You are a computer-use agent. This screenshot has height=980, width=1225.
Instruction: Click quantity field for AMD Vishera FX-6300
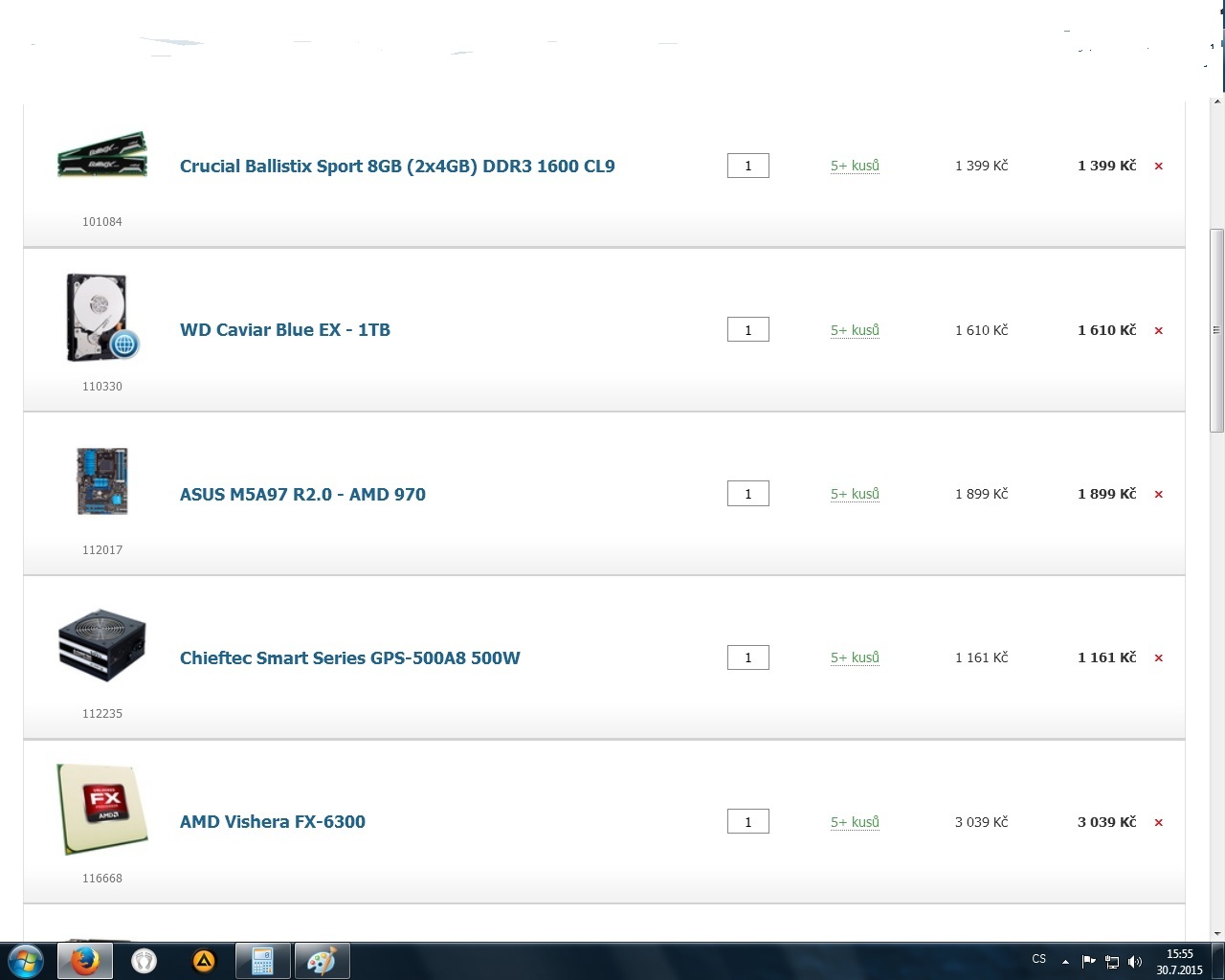[x=748, y=822]
